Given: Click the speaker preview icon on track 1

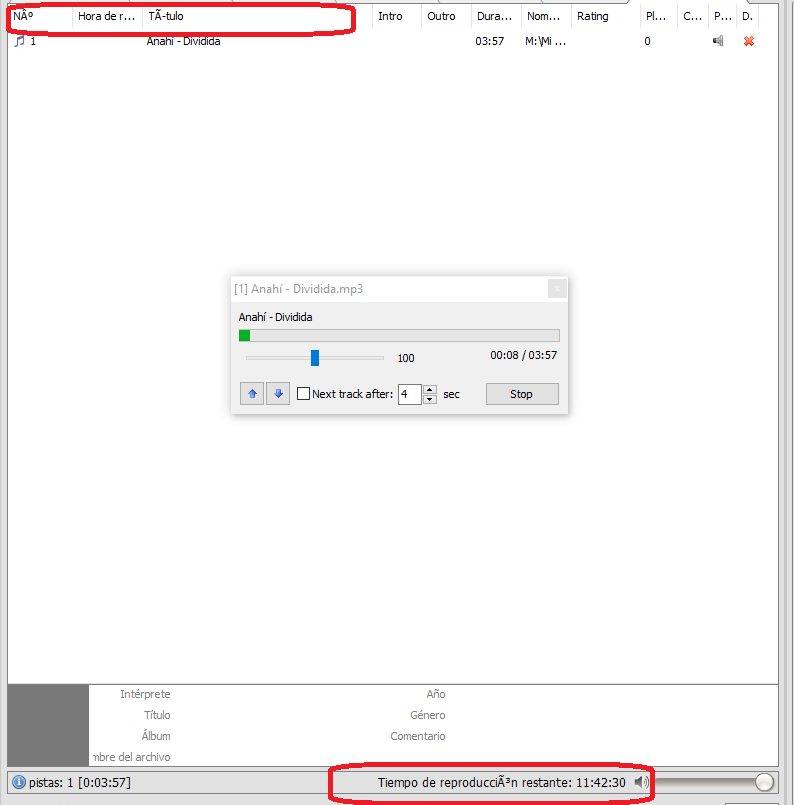Looking at the screenshot, I should [x=718, y=41].
